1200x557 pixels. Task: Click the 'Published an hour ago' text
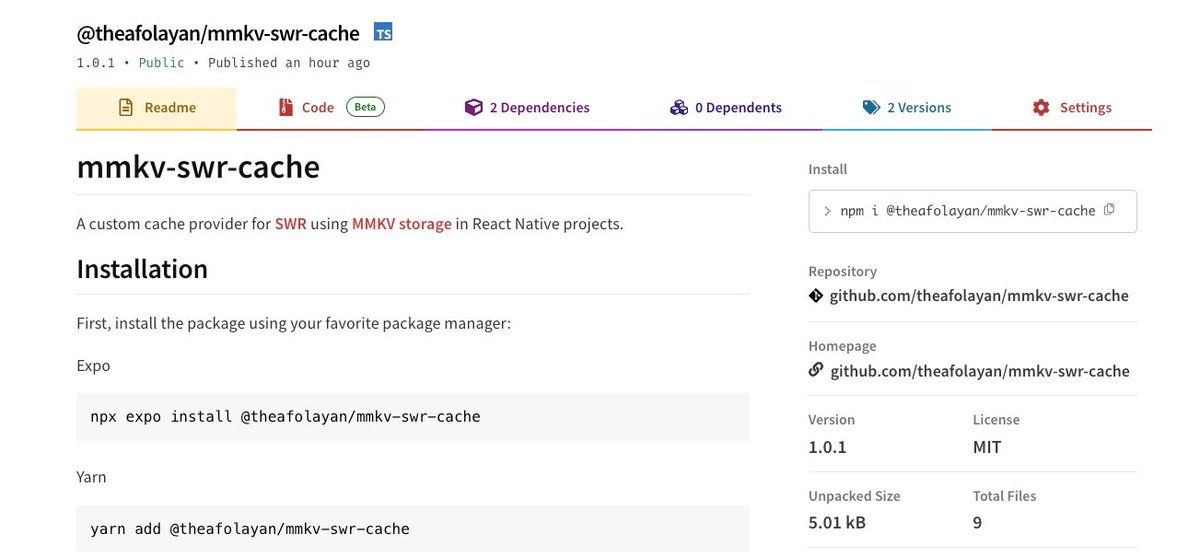coord(289,63)
